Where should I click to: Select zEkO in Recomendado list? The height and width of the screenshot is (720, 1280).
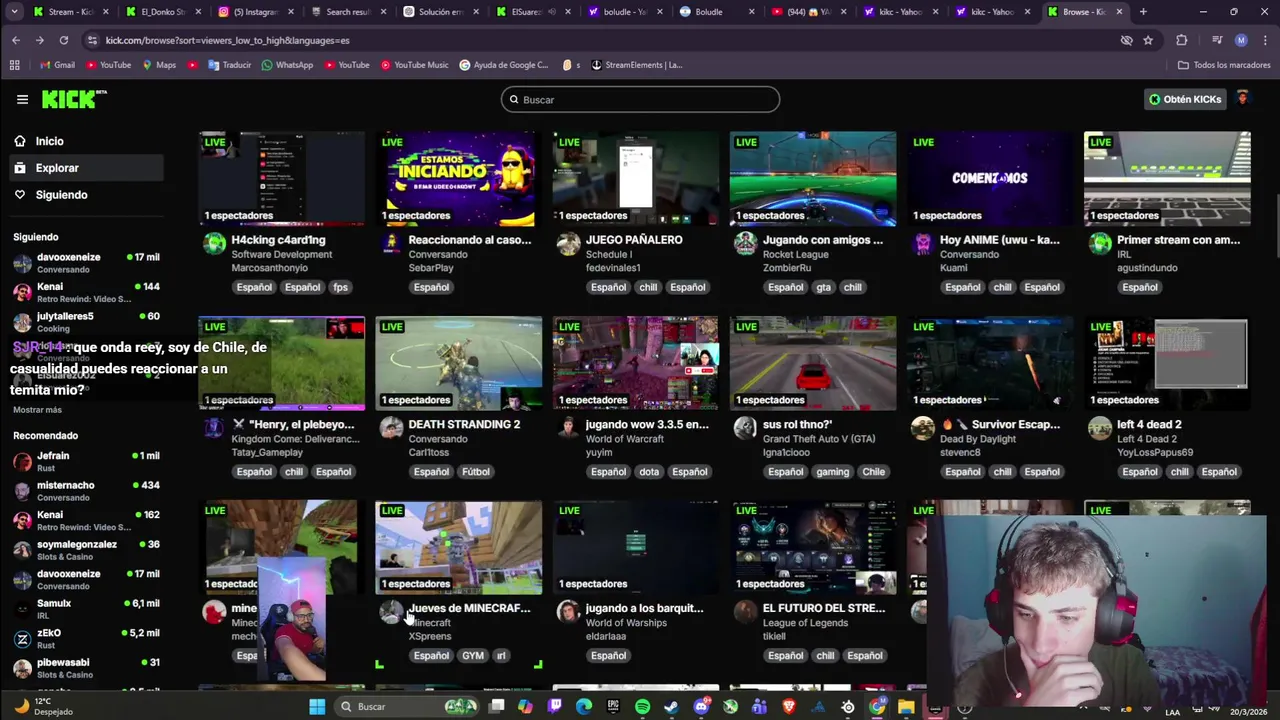pyautogui.click(x=85, y=639)
